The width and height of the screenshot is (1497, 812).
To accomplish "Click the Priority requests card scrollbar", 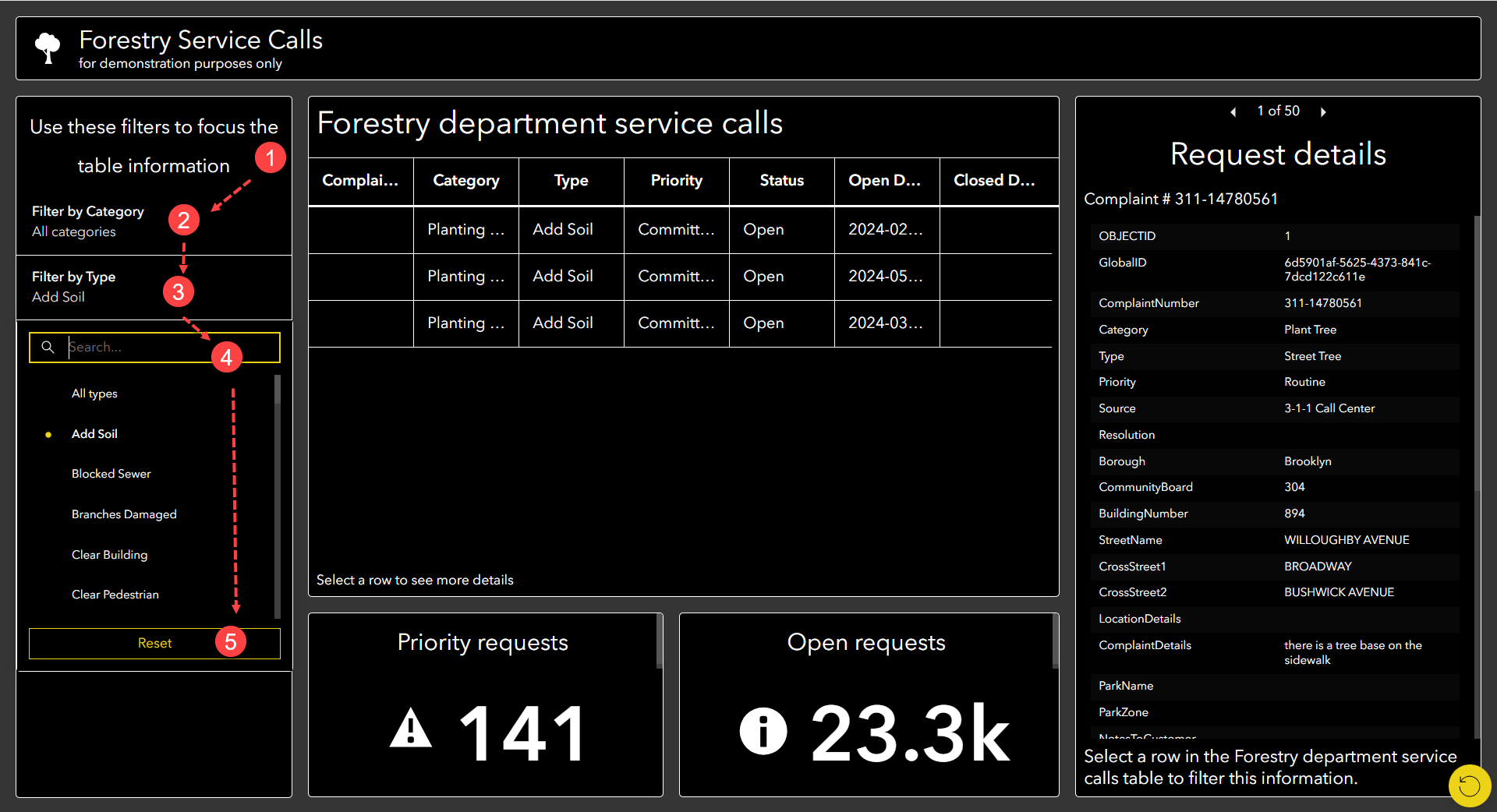I will click(660, 641).
